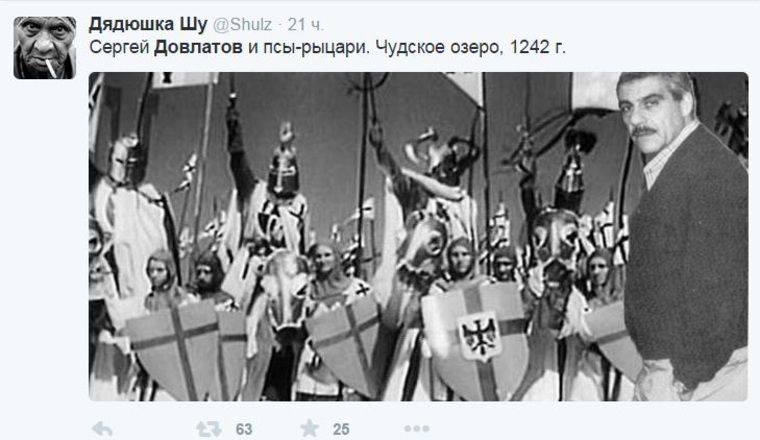
Task: Click the display name Дядюшка Шу
Action: coord(148,24)
